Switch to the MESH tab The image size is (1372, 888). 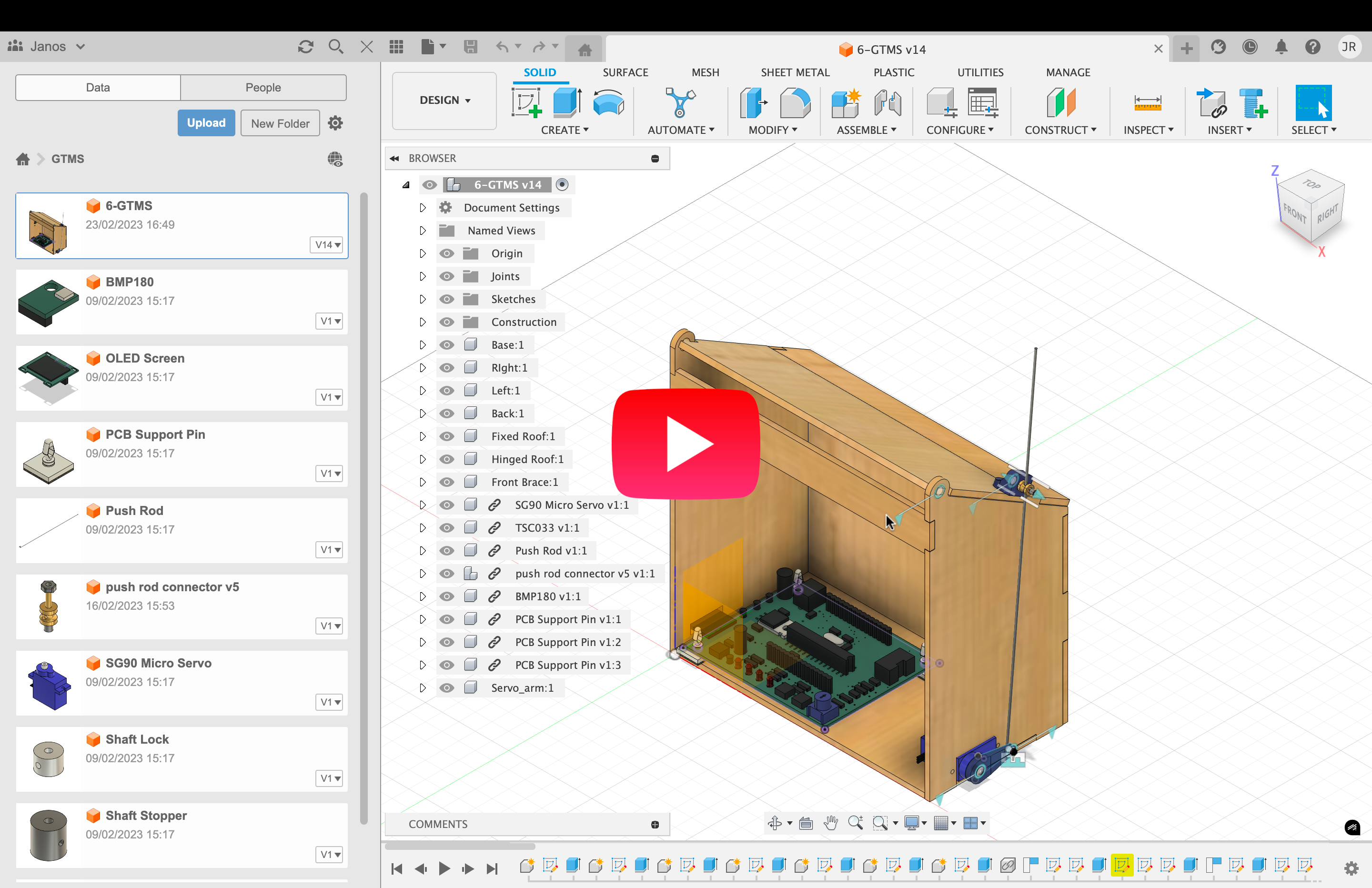coord(705,72)
